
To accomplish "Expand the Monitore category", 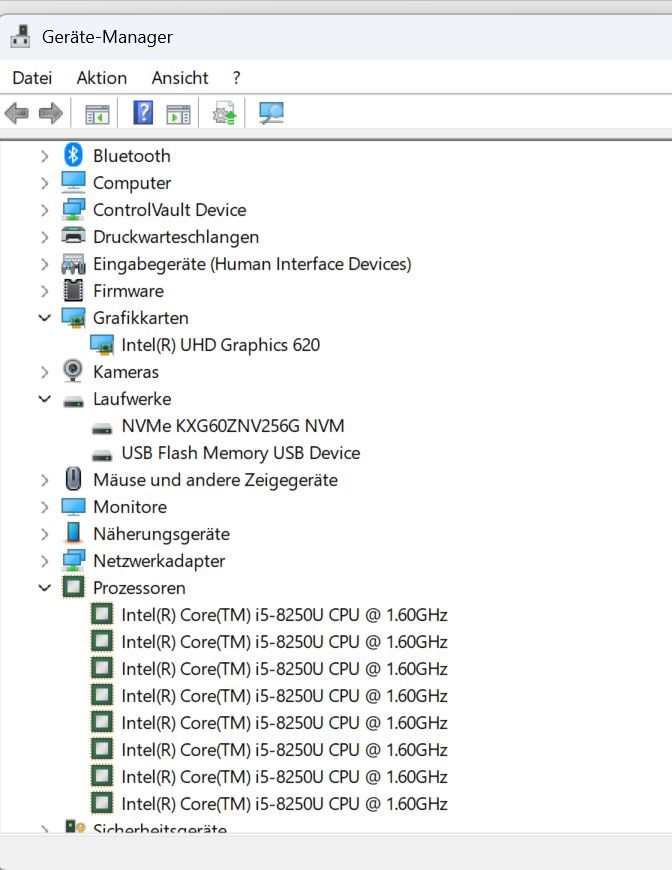I will pyautogui.click(x=44, y=506).
